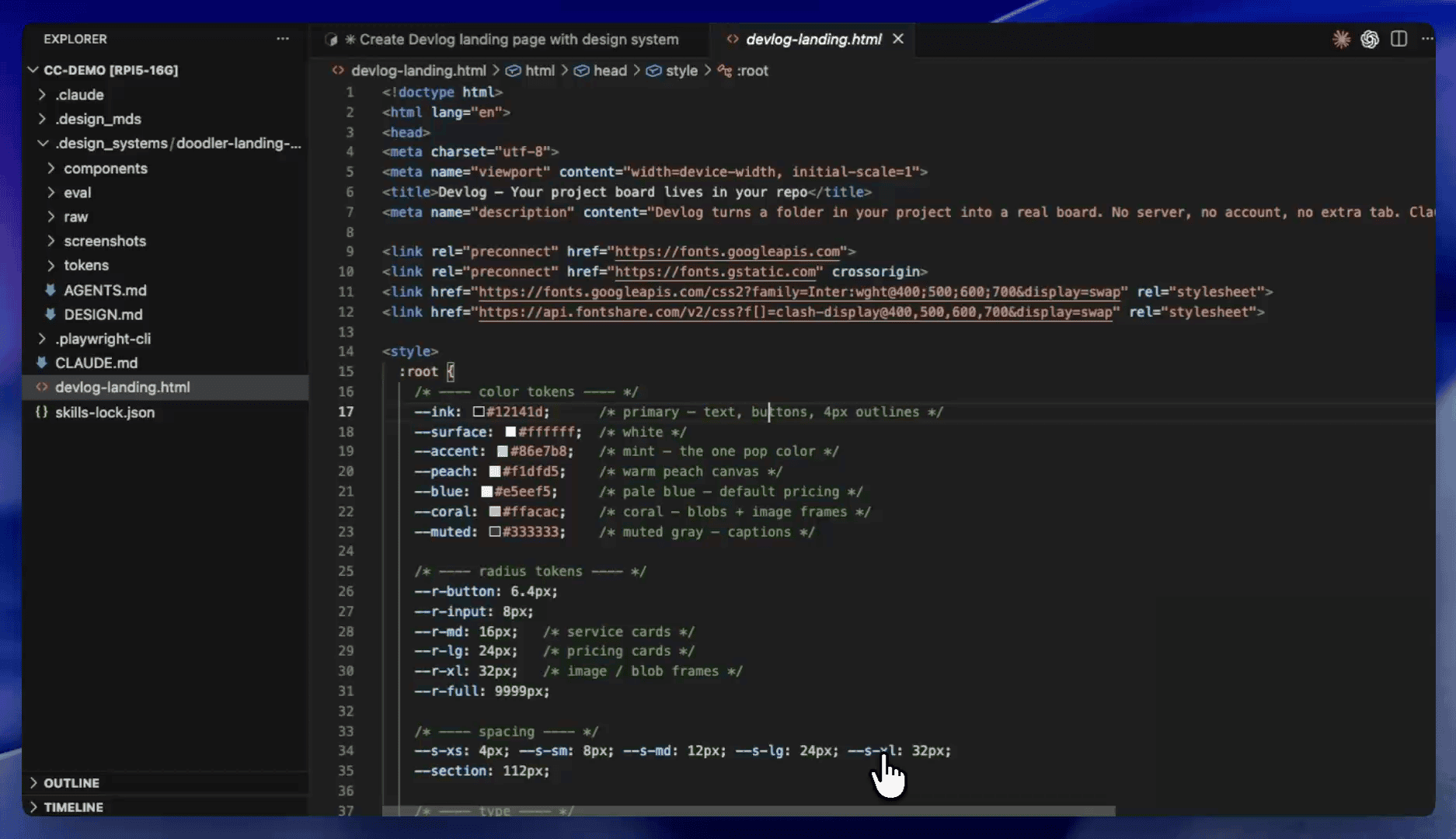Click the --muted #333333 color swatch
Image resolution: width=1456 pixels, height=839 pixels.
pos(495,532)
